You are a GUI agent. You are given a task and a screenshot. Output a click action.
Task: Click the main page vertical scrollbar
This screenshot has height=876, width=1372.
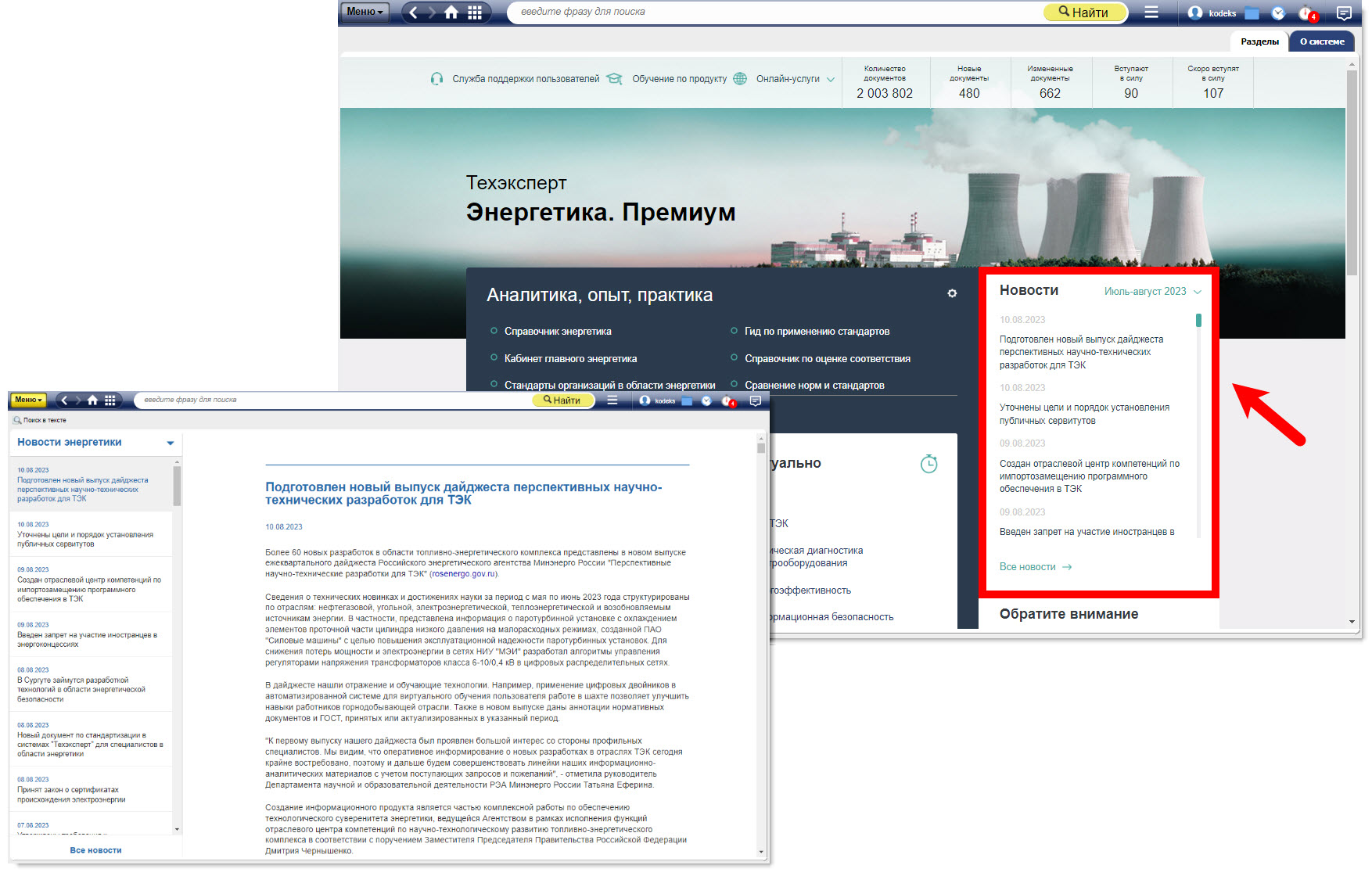pos(1352,172)
